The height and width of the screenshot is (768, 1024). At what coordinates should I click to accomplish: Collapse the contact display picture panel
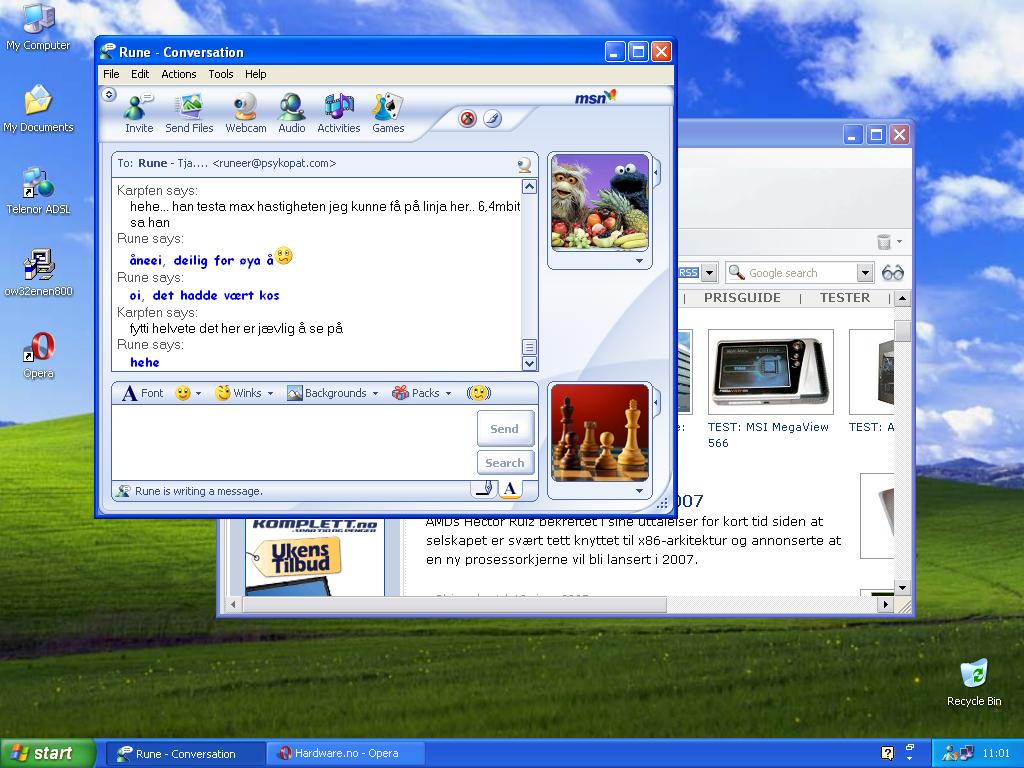tap(656, 173)
